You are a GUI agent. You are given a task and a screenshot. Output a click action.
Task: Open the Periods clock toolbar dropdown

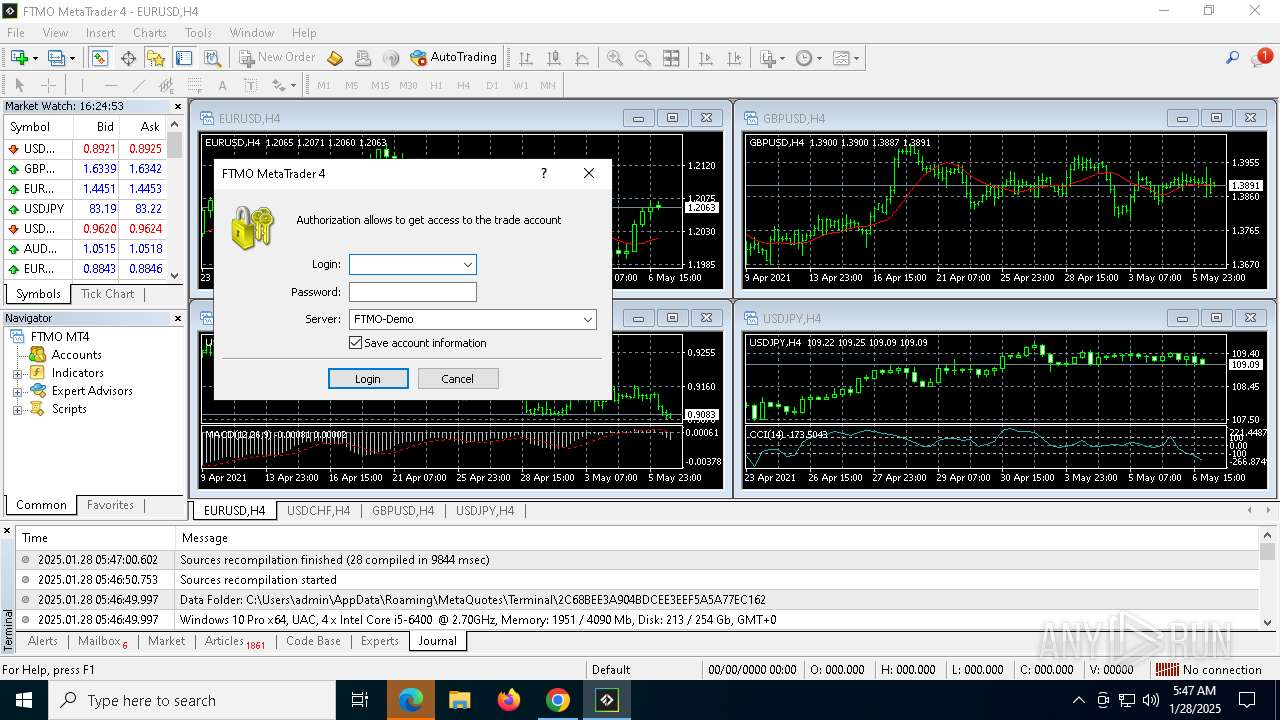808,58
